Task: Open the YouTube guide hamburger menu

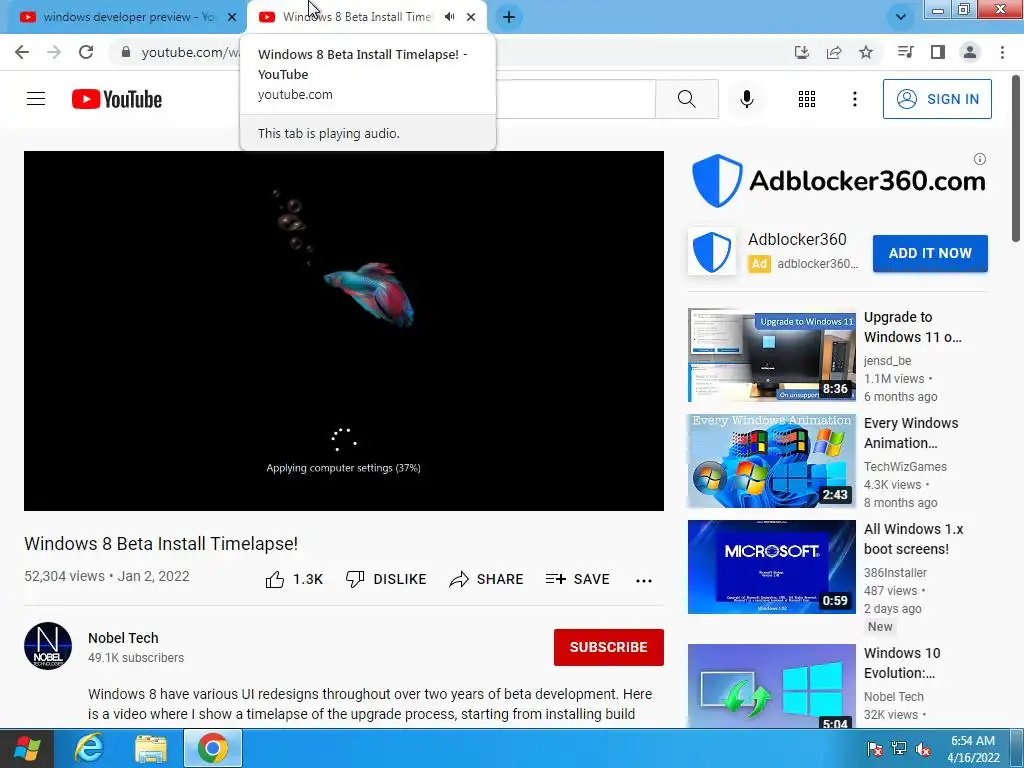Action: coord(36,99)
